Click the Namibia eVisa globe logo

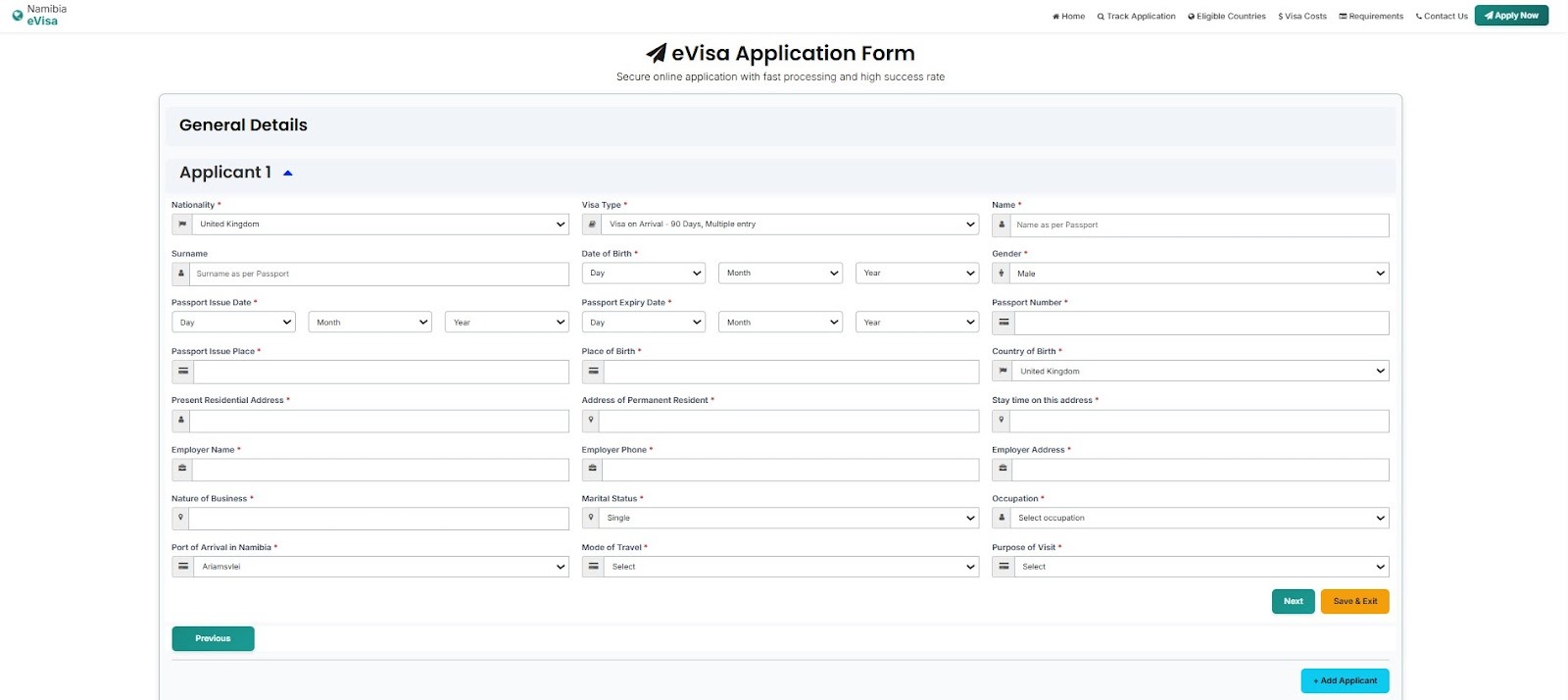[17, 16]
